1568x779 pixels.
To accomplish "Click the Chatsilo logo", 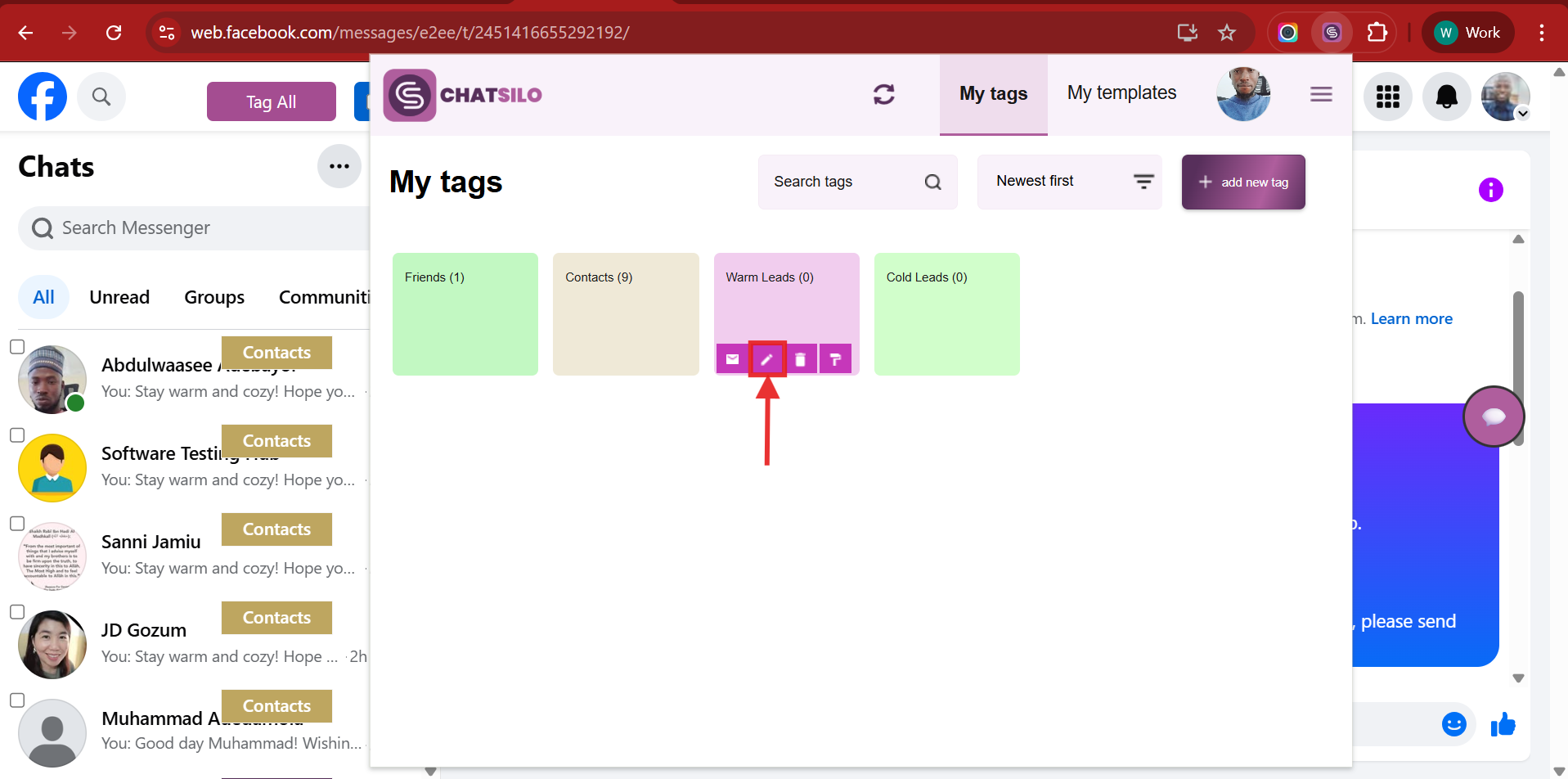I will pyautogui.click(x=463, y=95).
